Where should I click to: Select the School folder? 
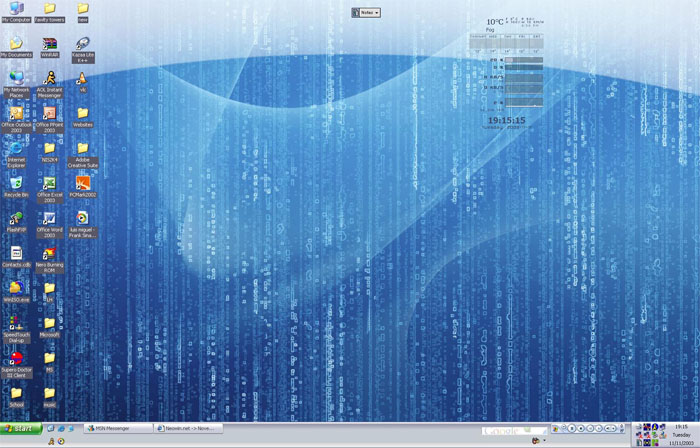[17, 397]
